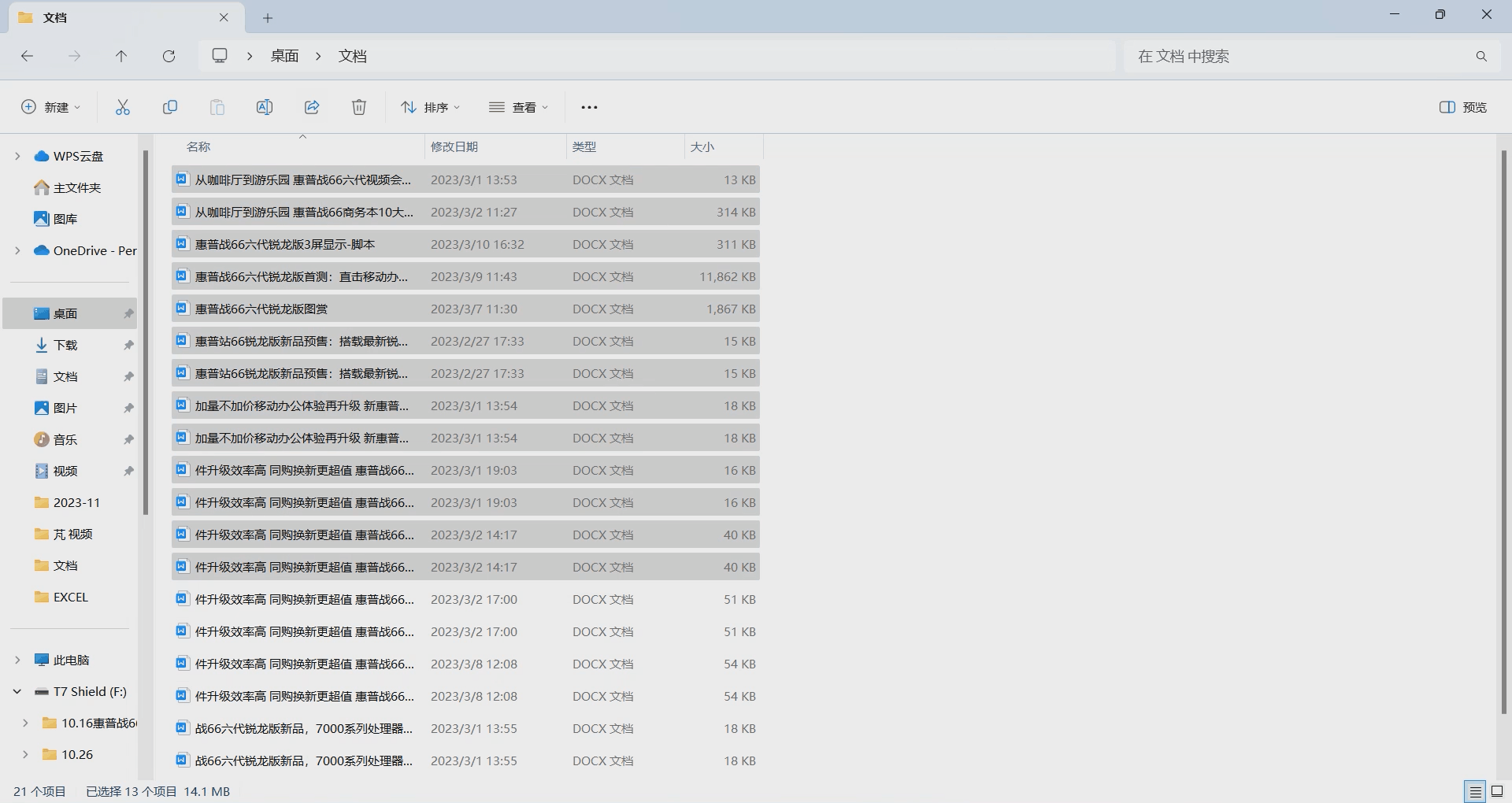The width and height of the screenshot is (1512, 803).
Task: Sort by the 名称 column header
Action: coord(198,146)
